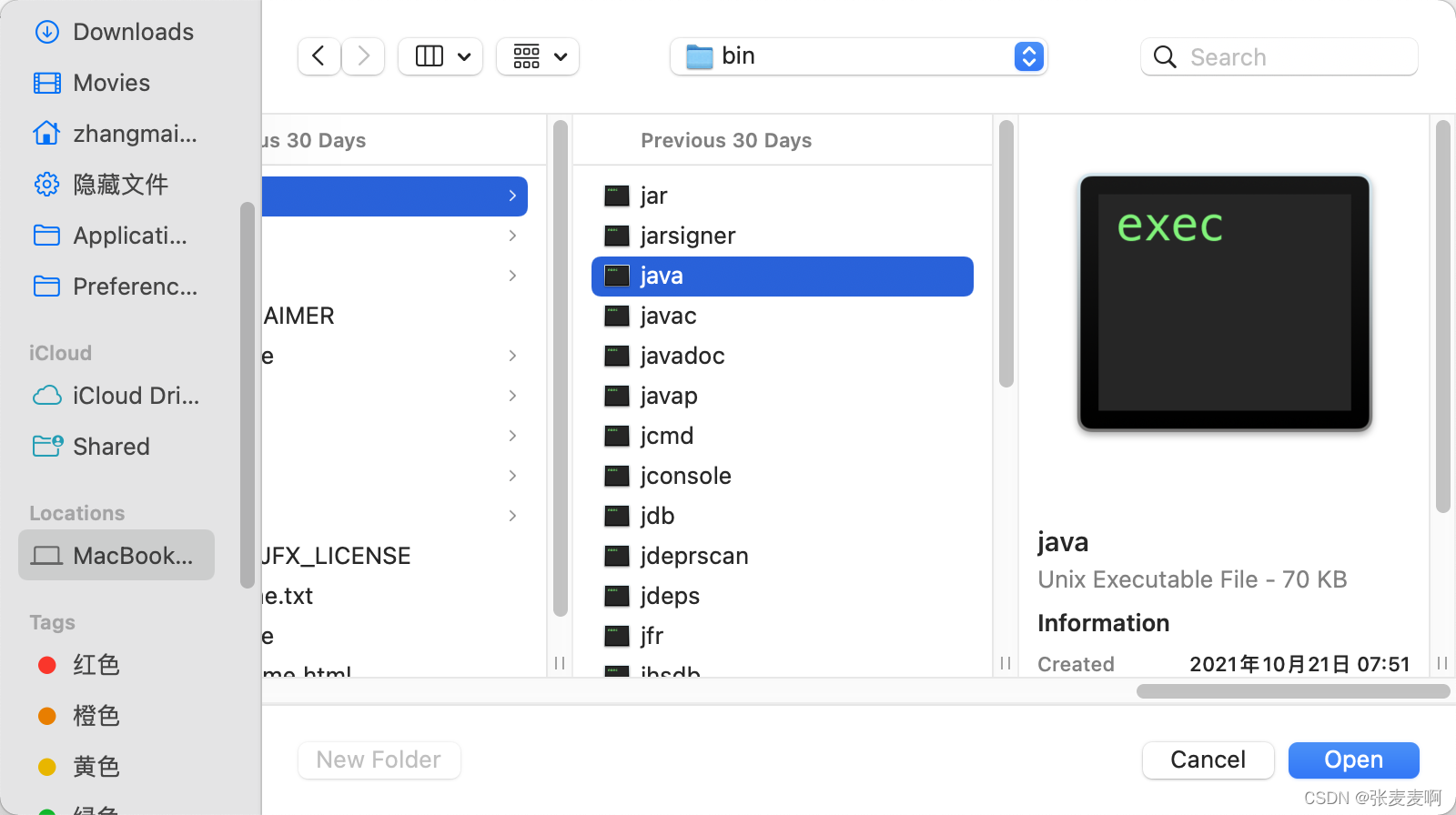Expand the highlighted folder row chevron
Viewport: 1456px width, 815px height.
pos(512,196)
